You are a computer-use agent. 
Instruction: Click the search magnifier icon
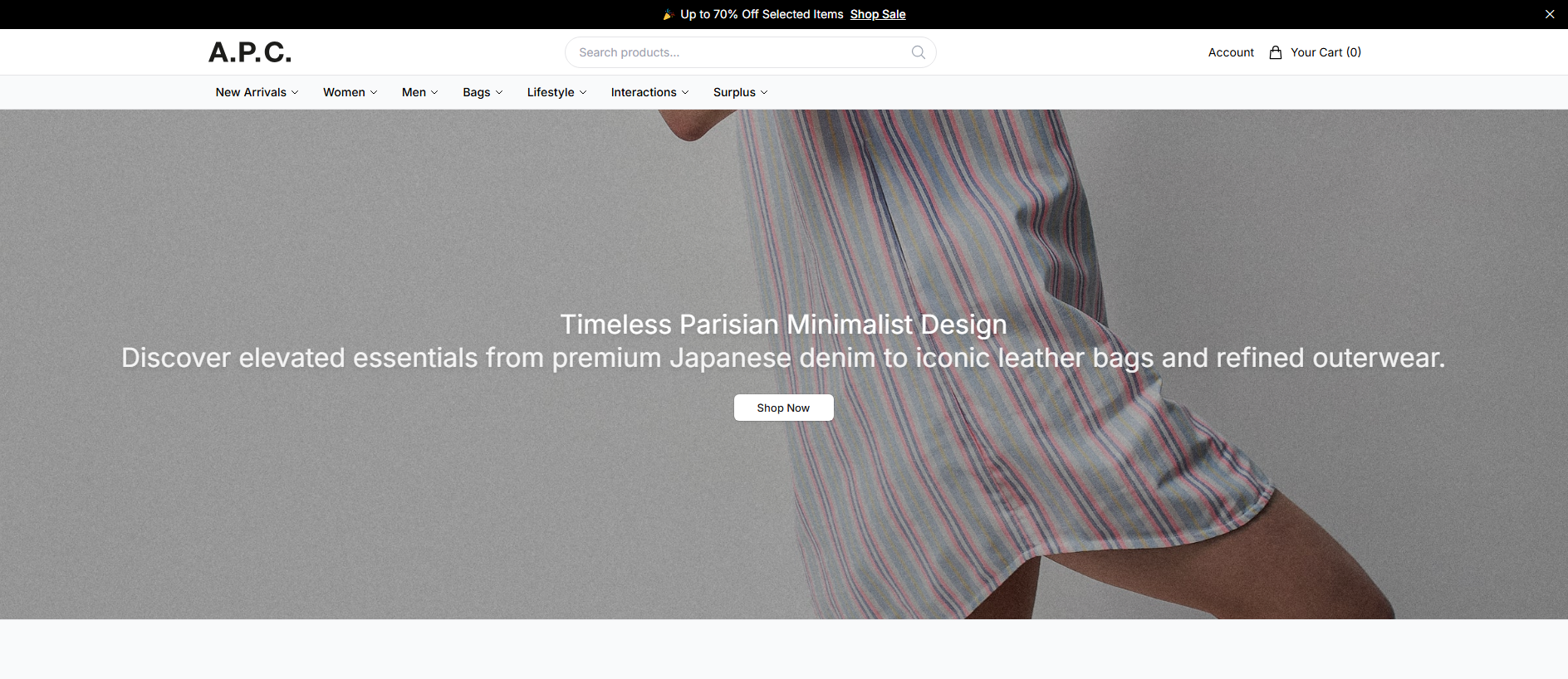(918, 52)
